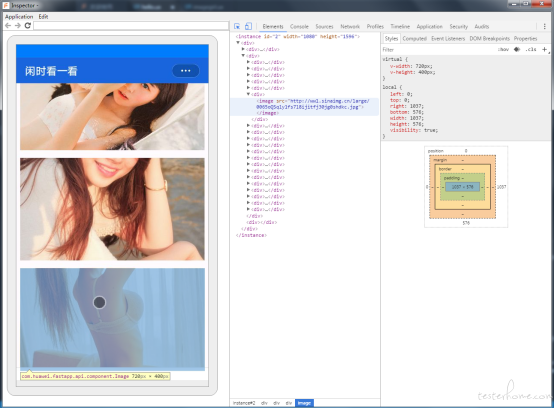Click the color palette icon beside :hov
Image resolution: width=554 pixels, height=408 pixels.
point(517,49)
